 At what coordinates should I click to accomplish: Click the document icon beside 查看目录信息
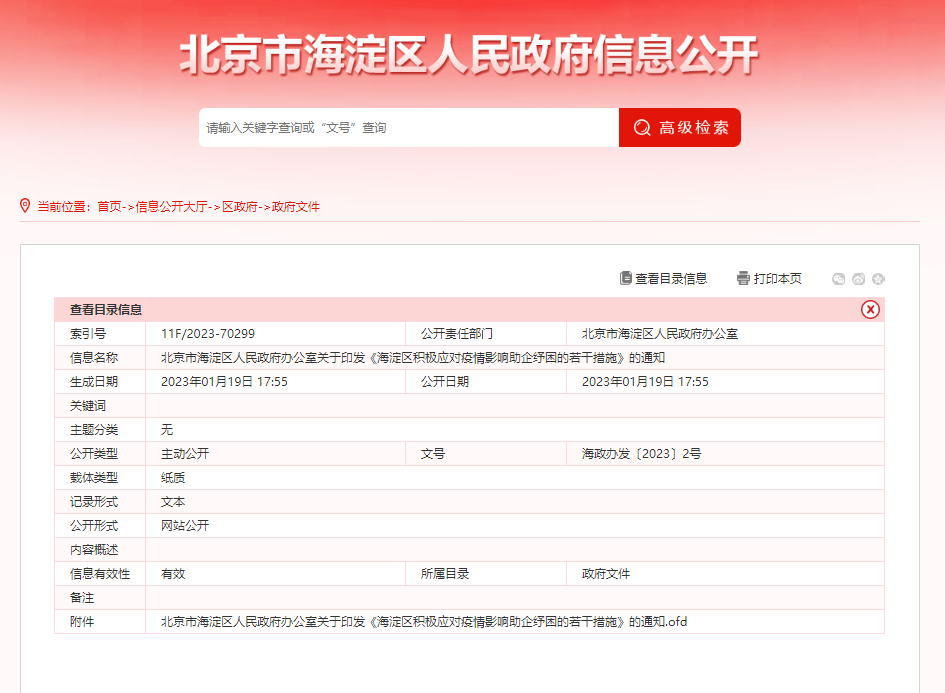click(626, 278)
